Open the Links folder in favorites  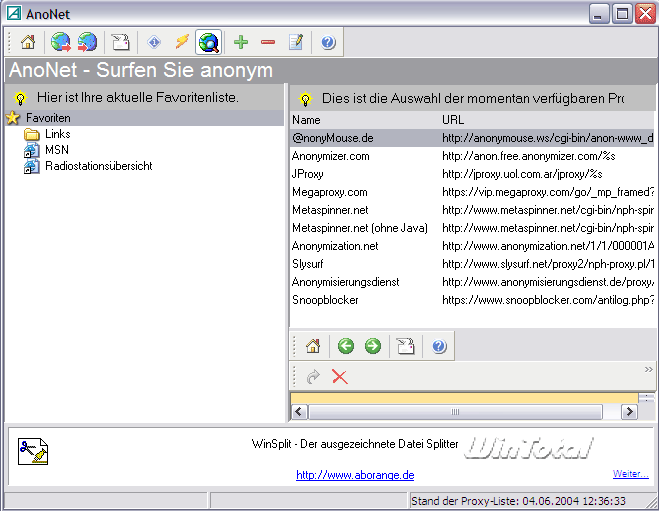point(58,134)
